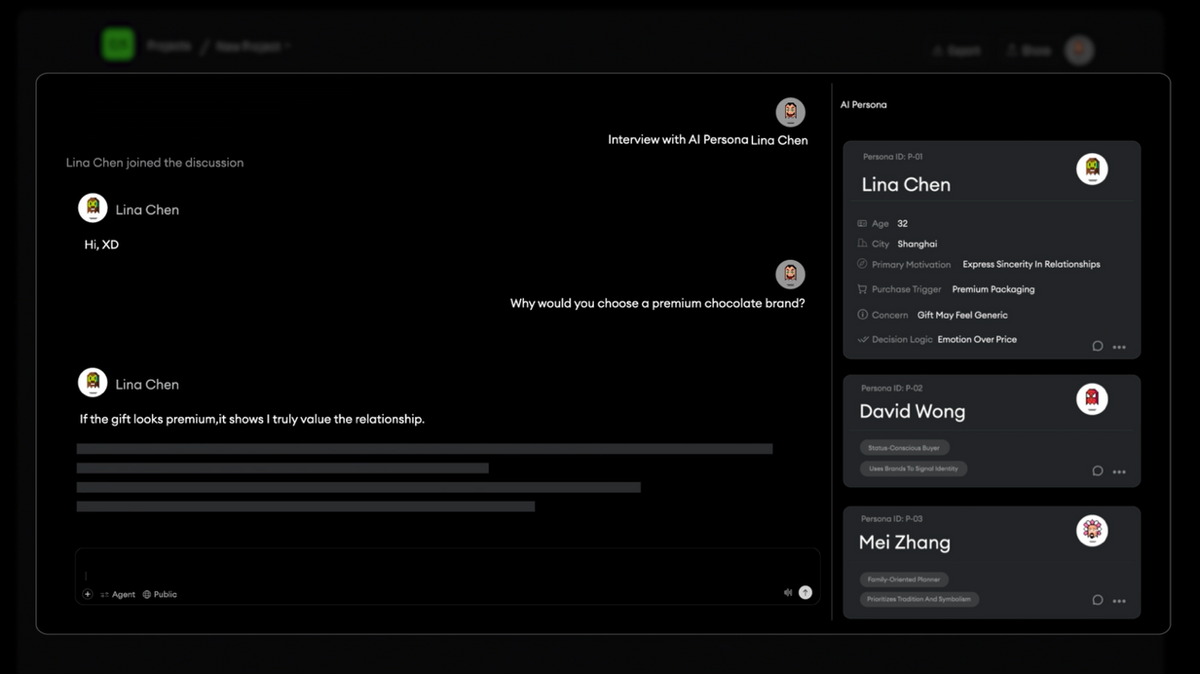The height and width of the screenshot is (674, 1200).
Task: Toggle Public visibility in chat input
Action: point(160,594)
